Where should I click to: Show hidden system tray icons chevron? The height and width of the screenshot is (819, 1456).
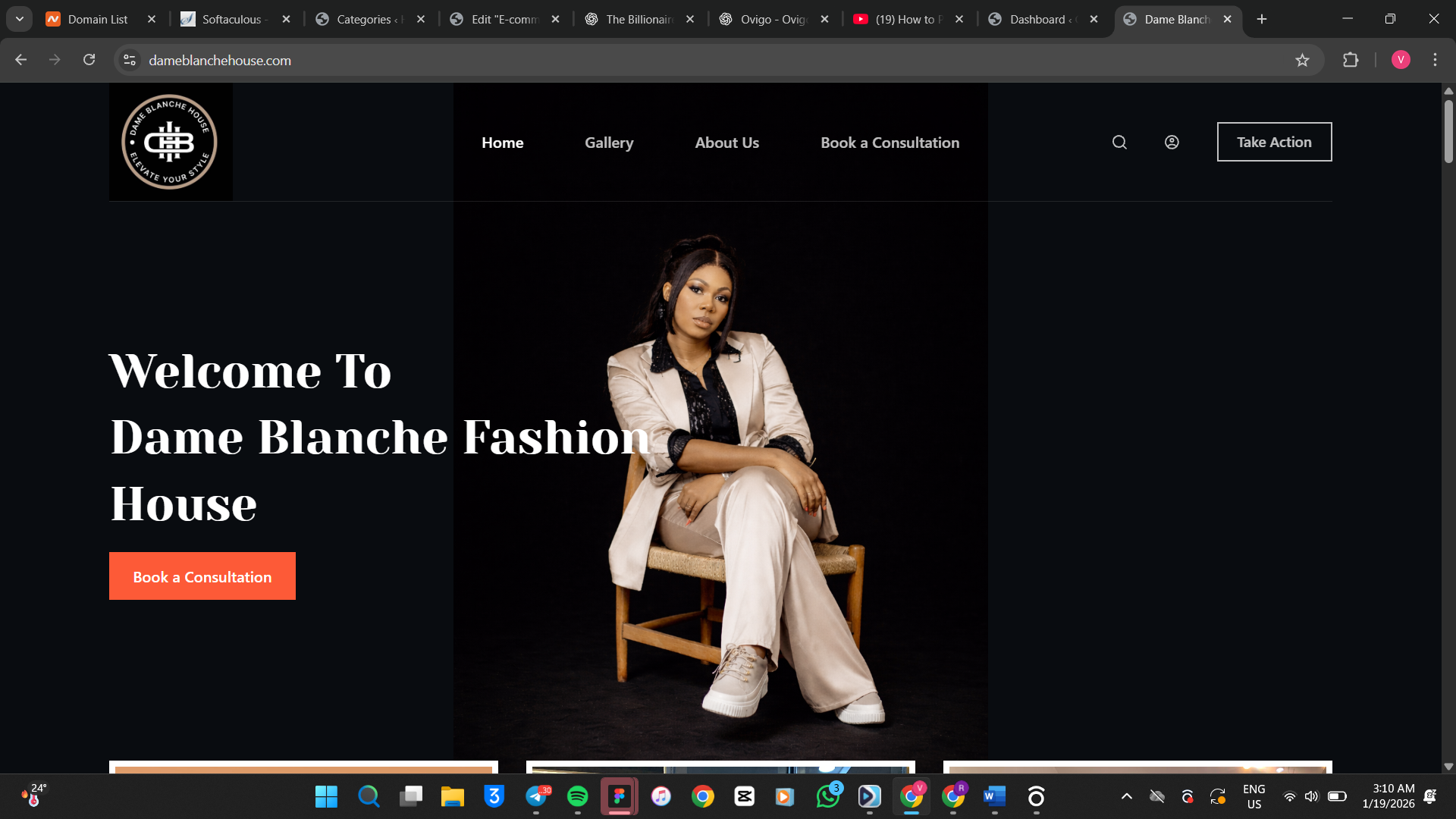tap(1127, 796)
